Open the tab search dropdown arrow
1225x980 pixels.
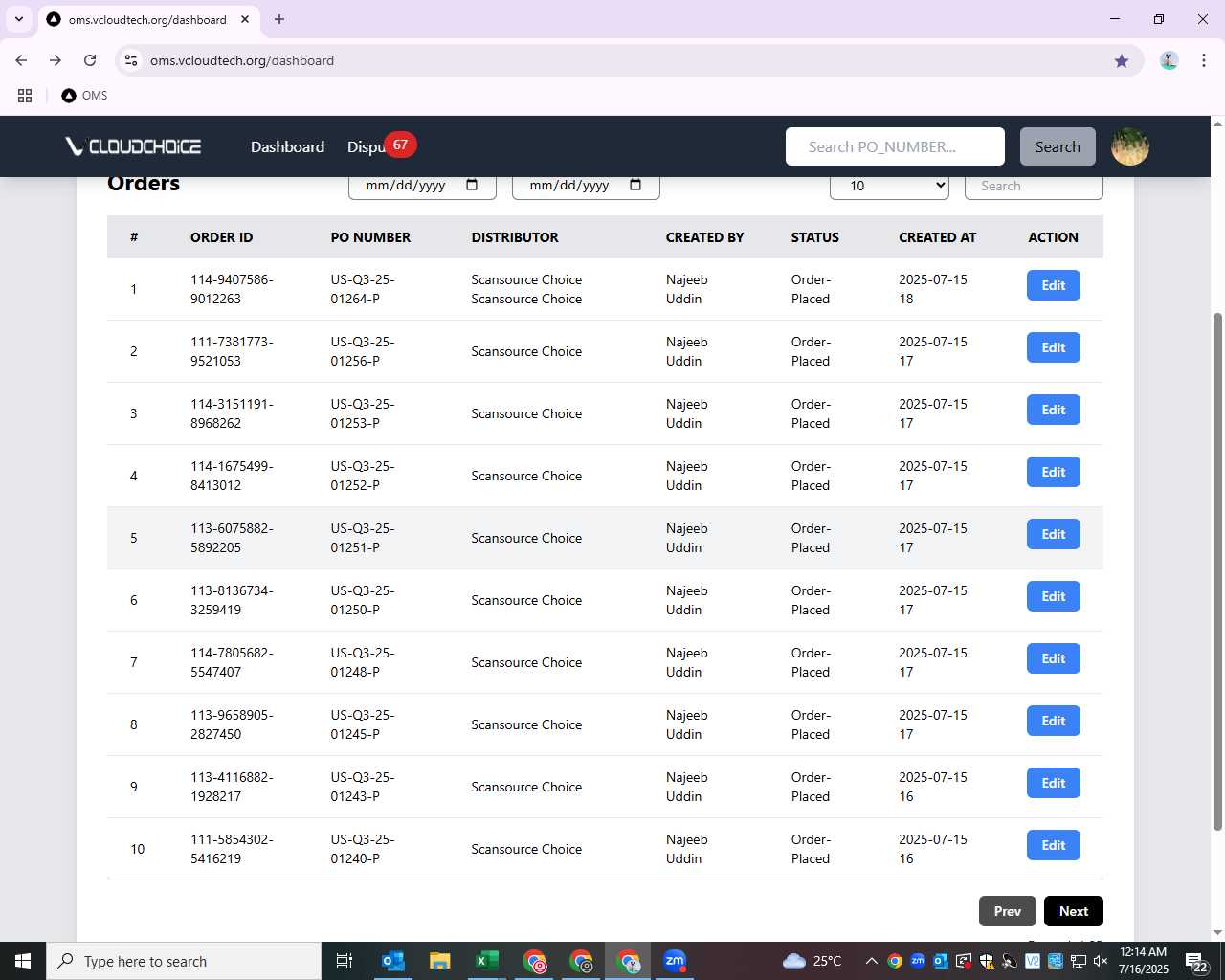coord(18,19)
